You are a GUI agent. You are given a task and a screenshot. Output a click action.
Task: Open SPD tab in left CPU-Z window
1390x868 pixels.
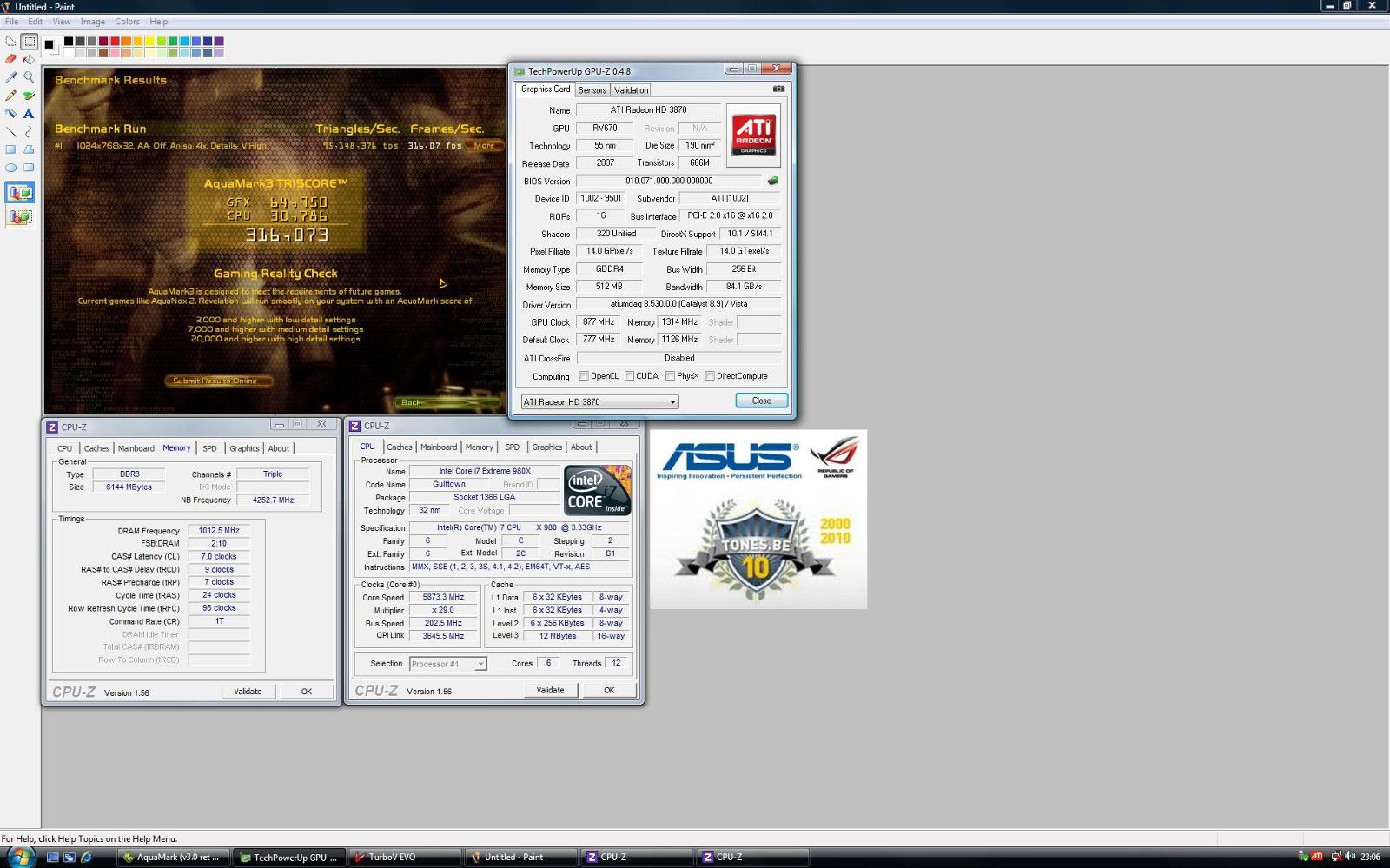point(209,448)
